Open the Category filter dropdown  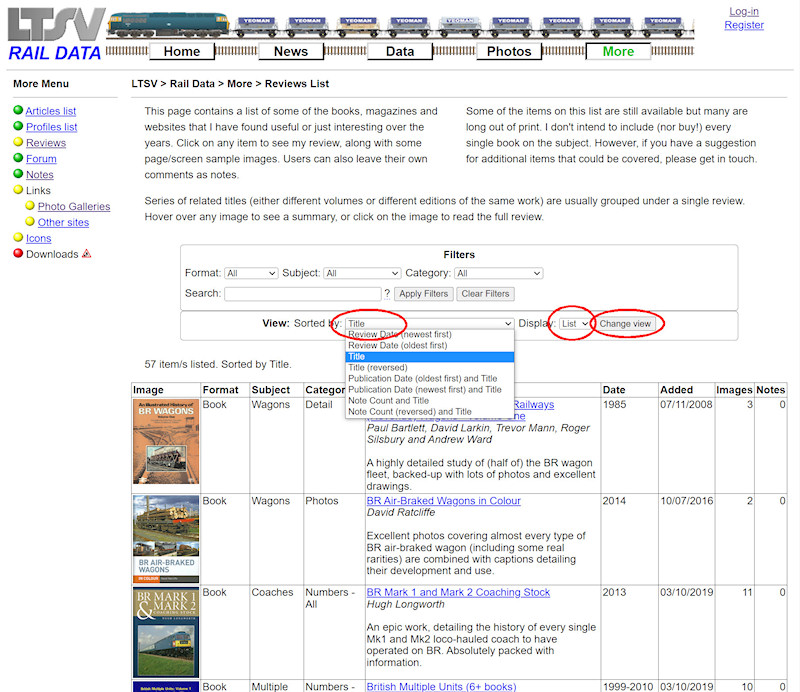click(498, 273)
